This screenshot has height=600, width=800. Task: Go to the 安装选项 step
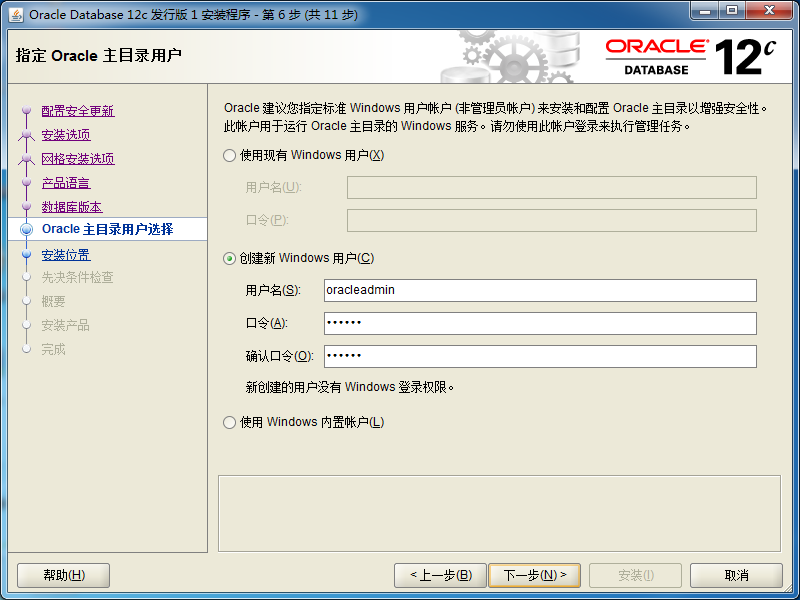(x=66, y=135)
